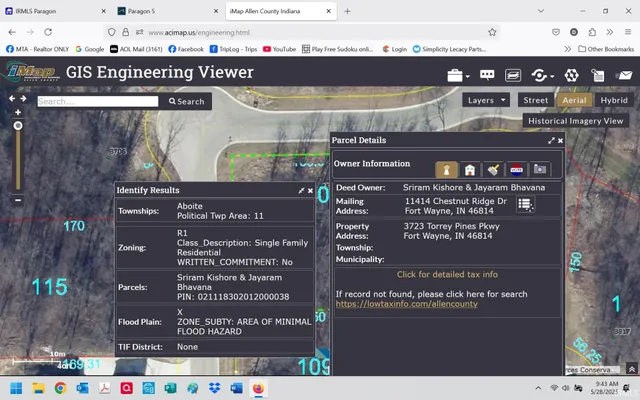The image size is (640, 400).
Task: Open the camera photo icon in Parcel Details
Action: pyautogui.click(x=540, y=170)
